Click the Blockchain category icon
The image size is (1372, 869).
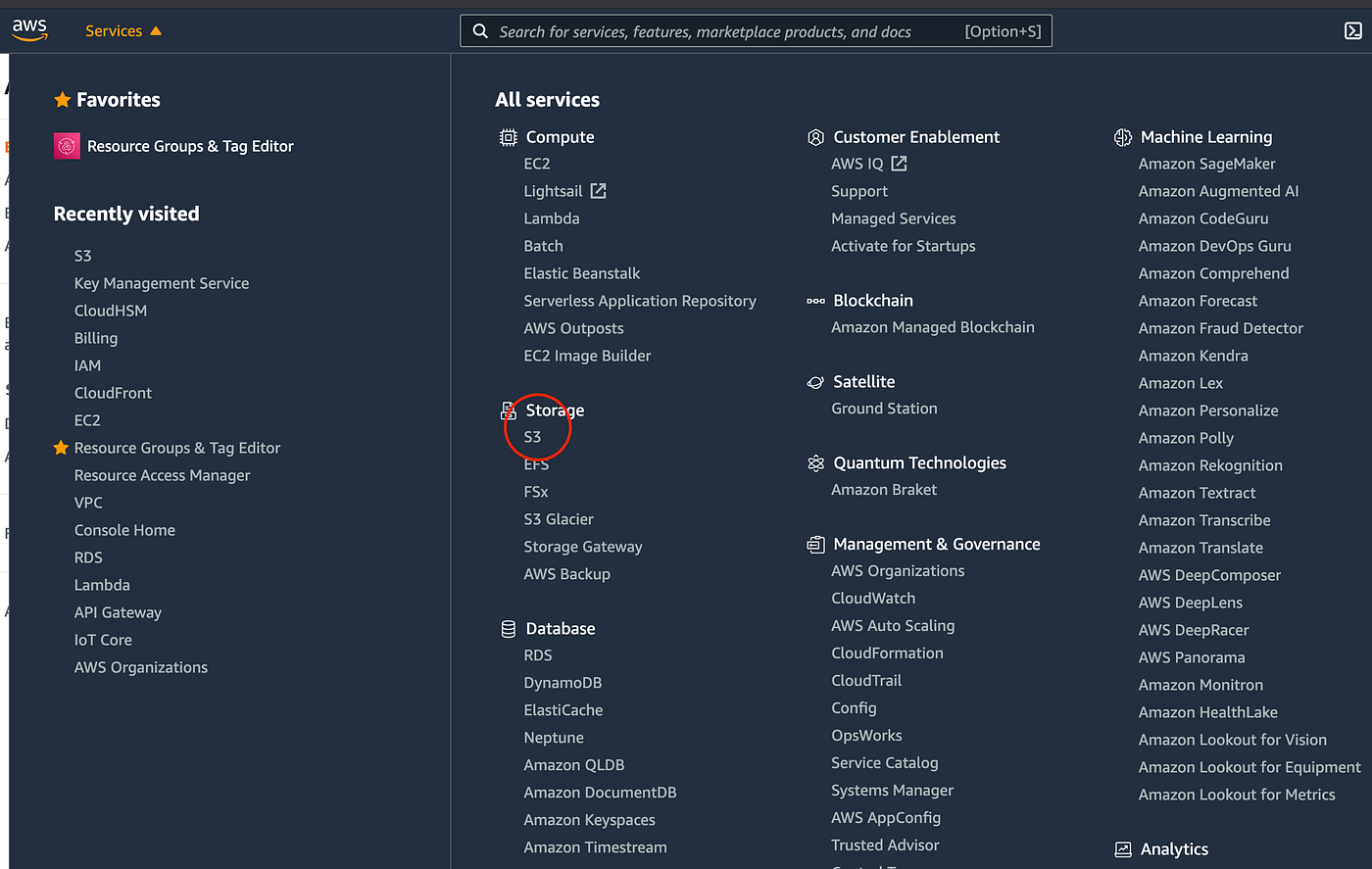pyautogui.click(x=815, y=301)
